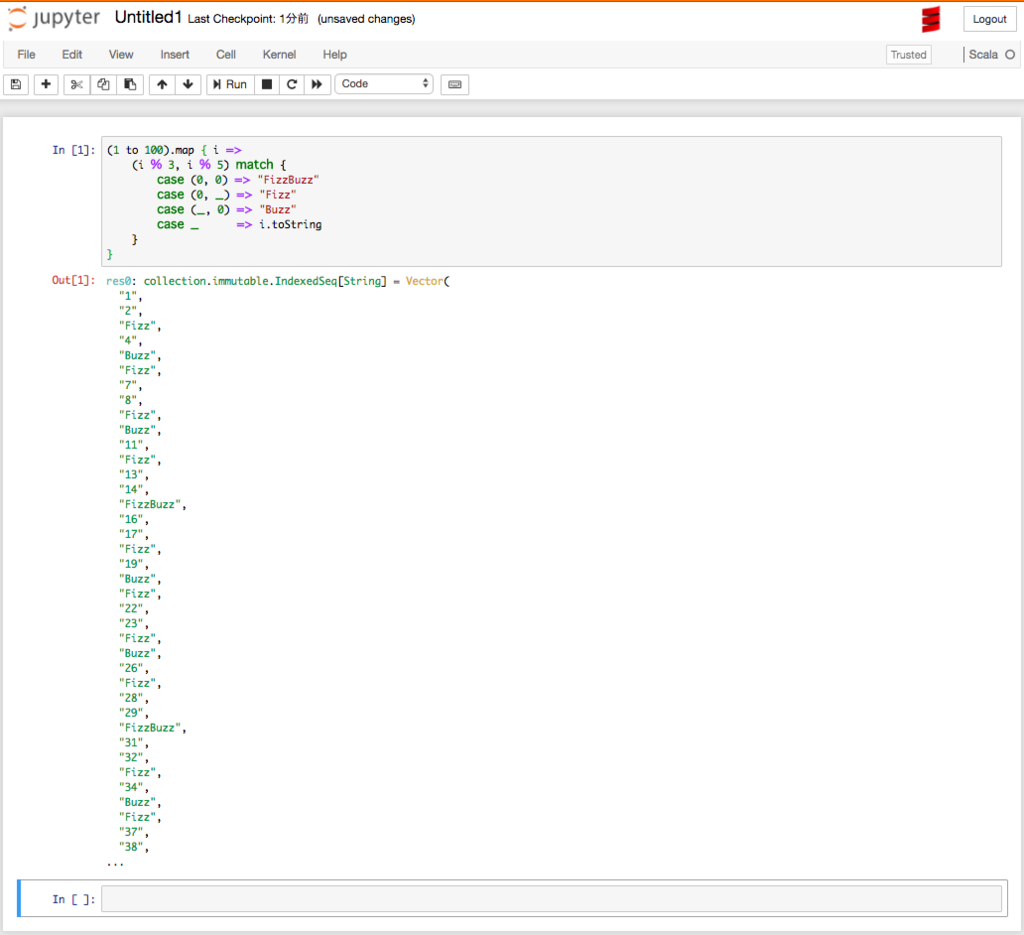1024x935 pixels.
Task: Click the Run button
Action: coord(229,84)
